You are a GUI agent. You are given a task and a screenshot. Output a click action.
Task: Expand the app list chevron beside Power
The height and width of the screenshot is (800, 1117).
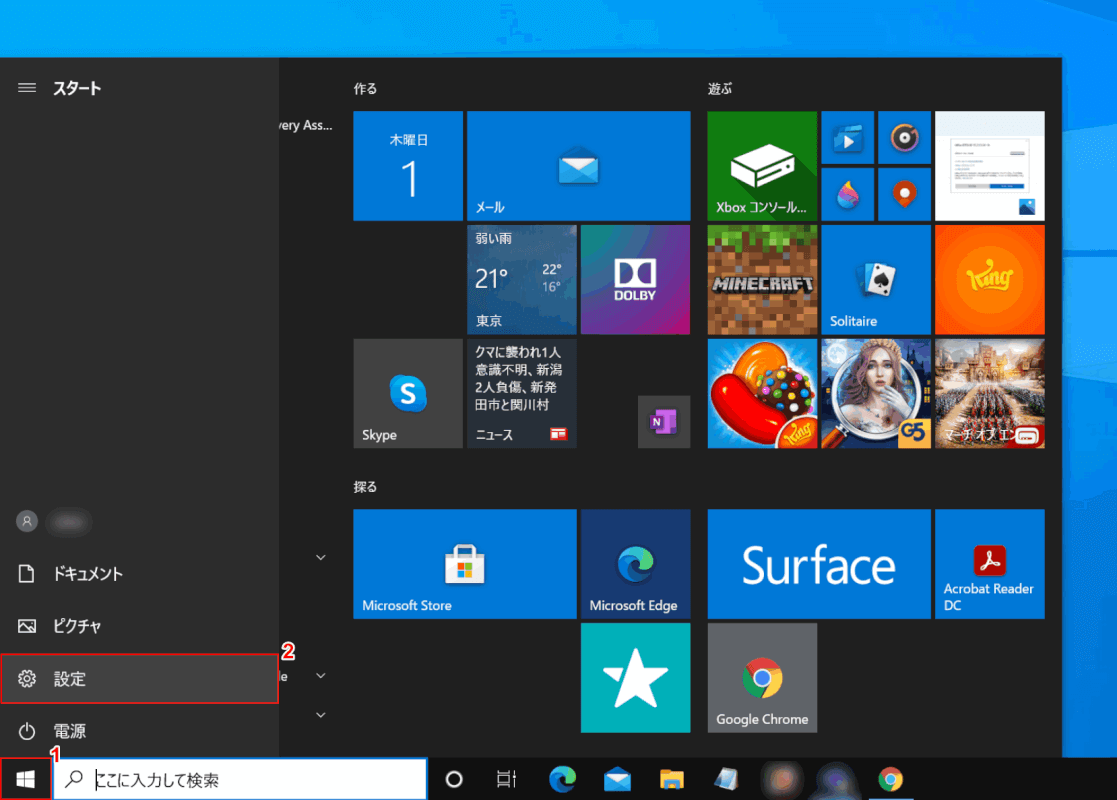click(321, 714)
